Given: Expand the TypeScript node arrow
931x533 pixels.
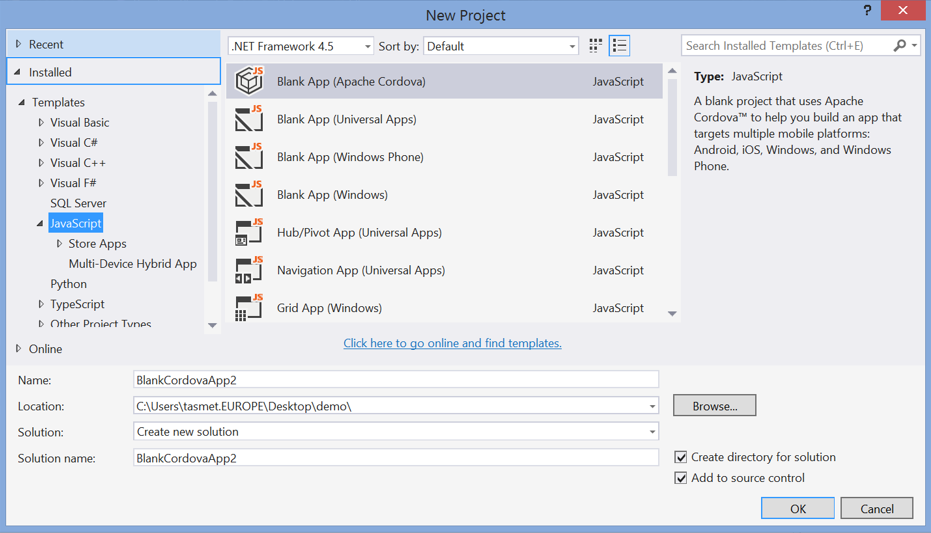Looking at the screenshot, I should tap(41, 304).
